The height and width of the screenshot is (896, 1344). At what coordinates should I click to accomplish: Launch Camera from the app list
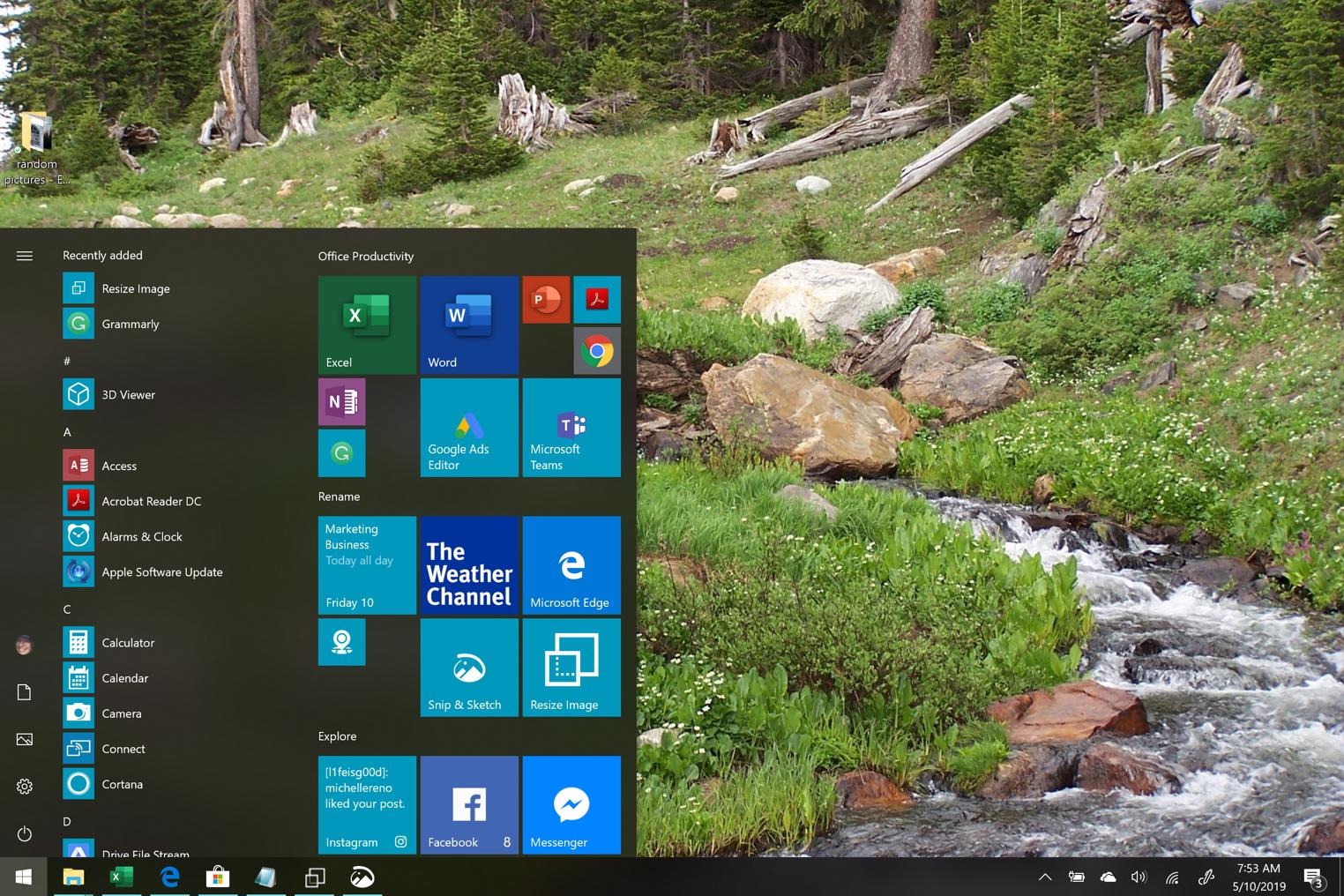tap(176, 713)
